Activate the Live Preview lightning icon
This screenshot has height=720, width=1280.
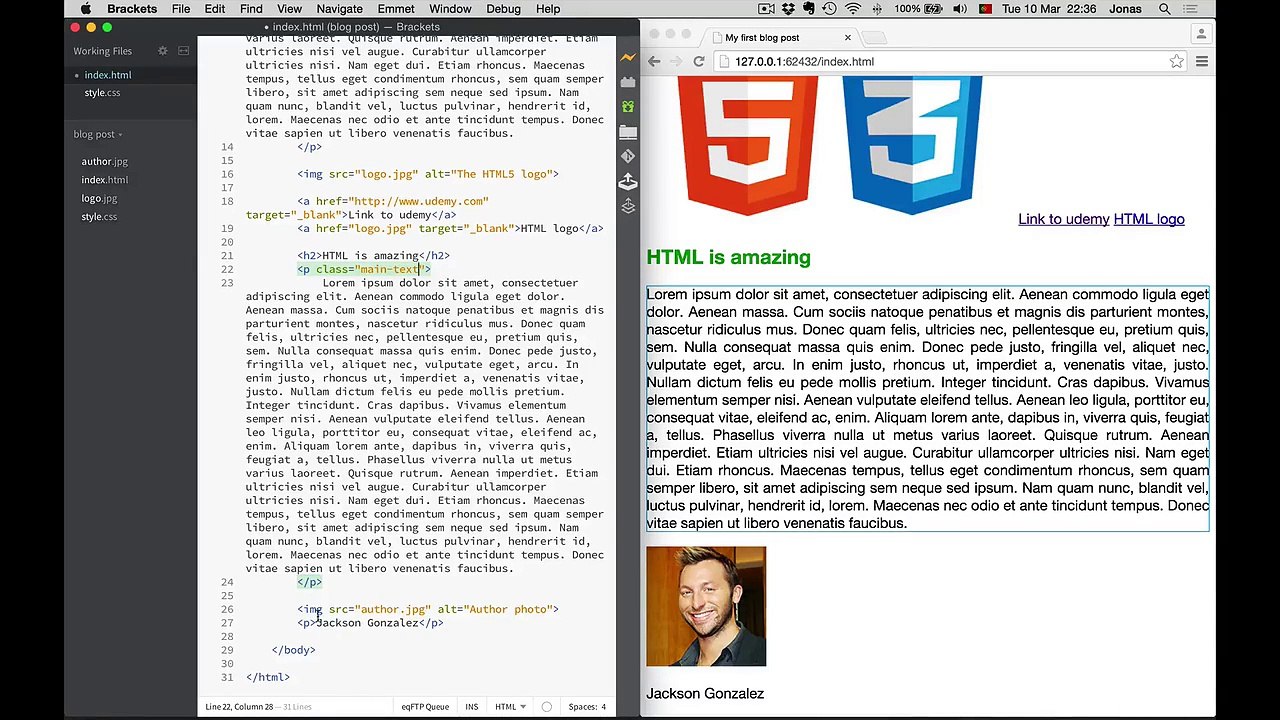(628, 57)
